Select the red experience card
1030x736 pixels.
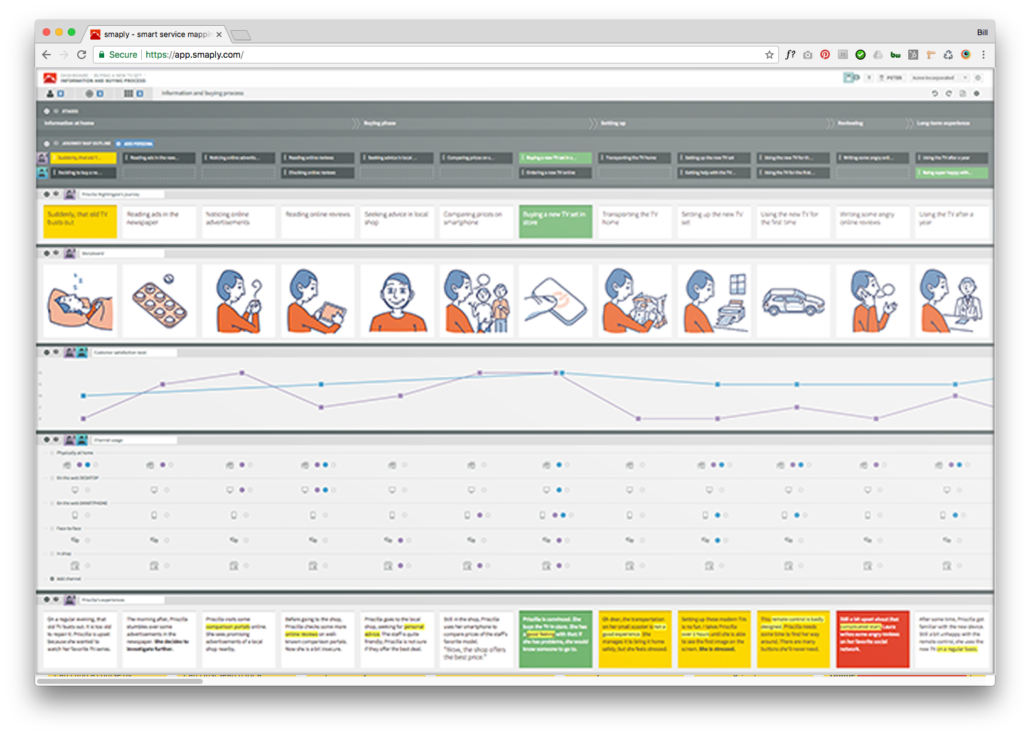coord(872,639)
